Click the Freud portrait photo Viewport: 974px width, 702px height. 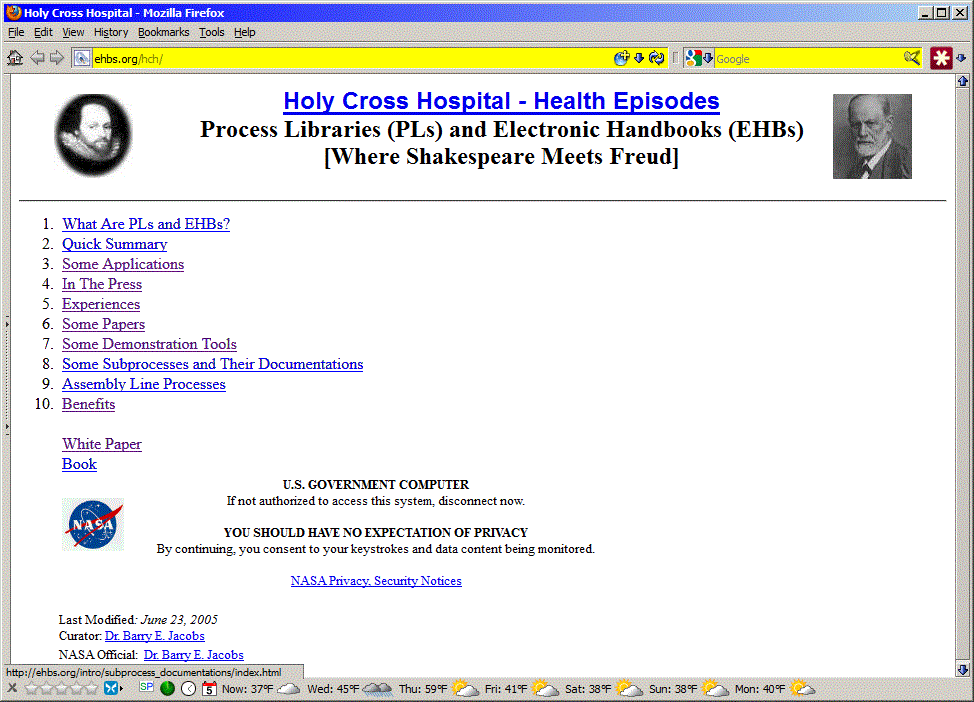click(872, 137)
